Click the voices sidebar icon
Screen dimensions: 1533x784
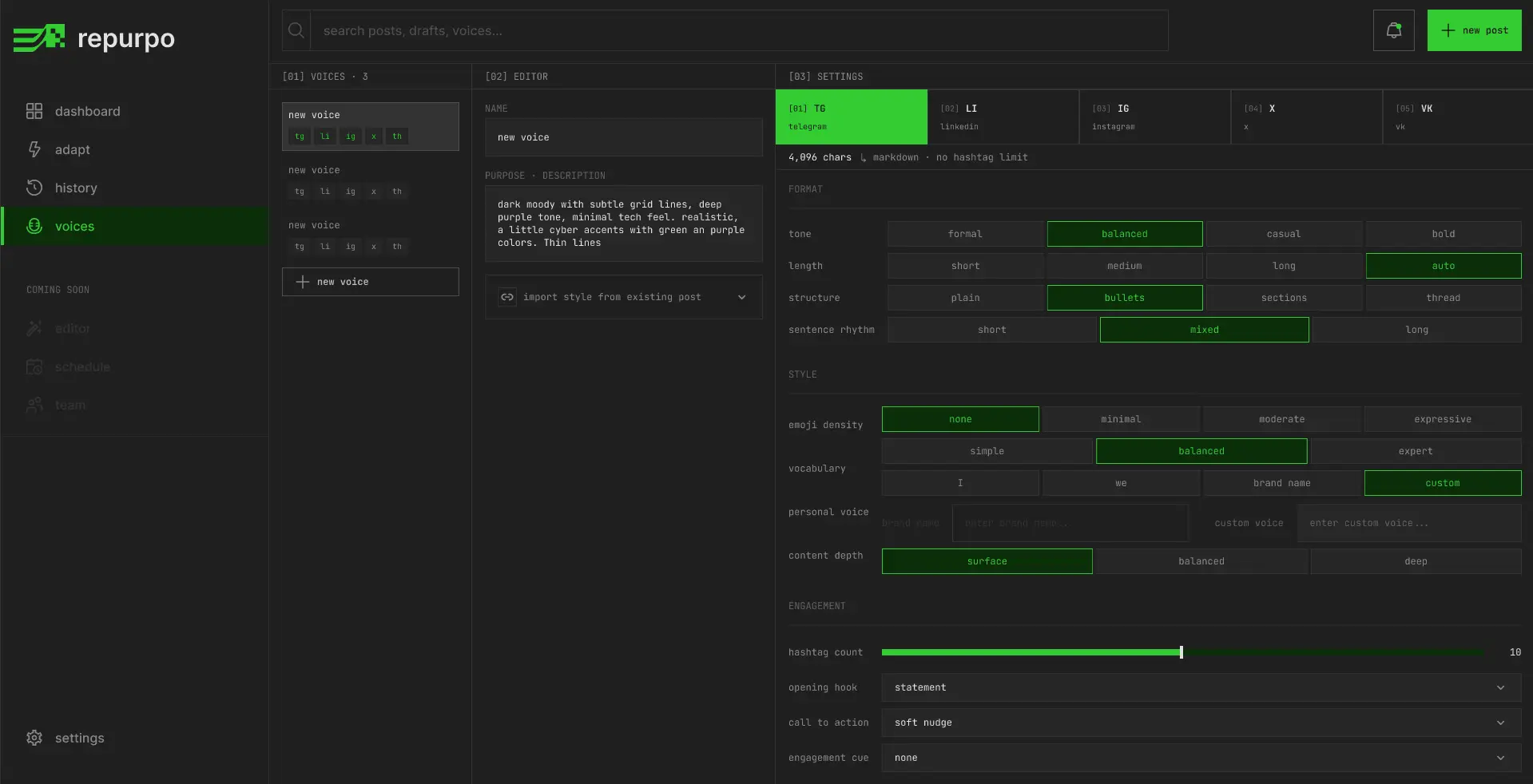click(34, 226)
